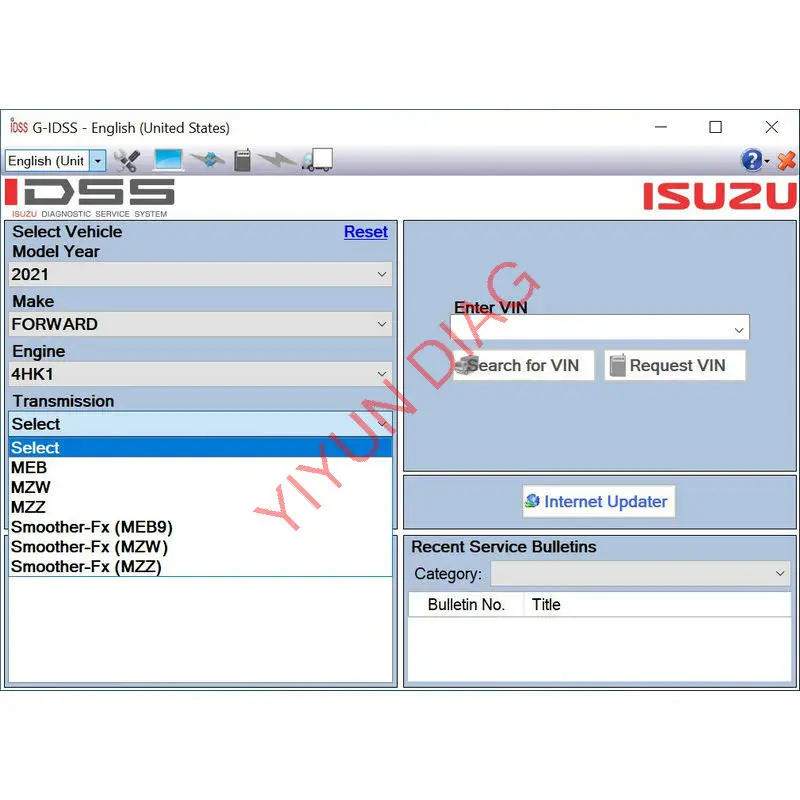Click the Reset link
Viewport: 800px width, 800px height.
point(365,232)
